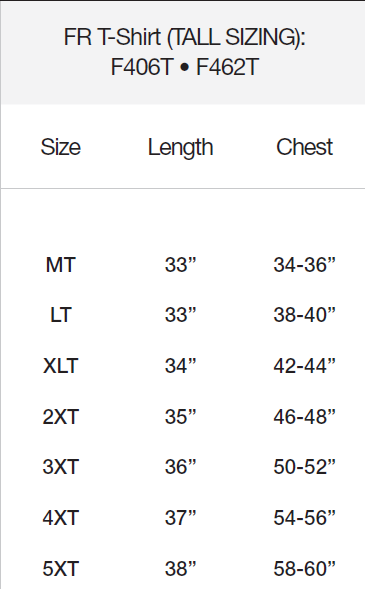Select the 2XT size cell
The width and height of the screenshot is (365, 589).
[60, 417]
